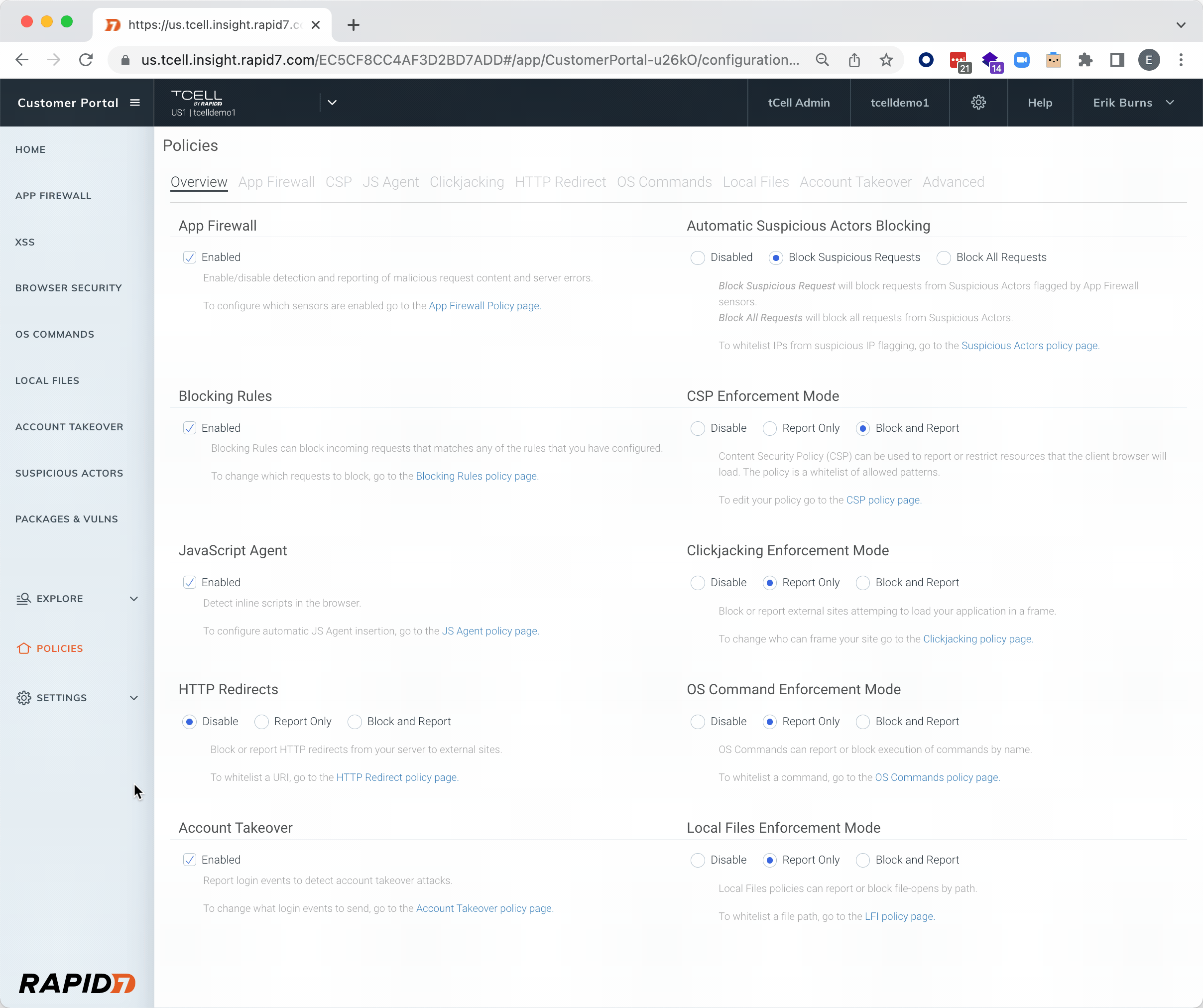1203x1008 pixels.
Task: Uncheck App Firewall Enabled checkbox
Action: pos(190,257)
